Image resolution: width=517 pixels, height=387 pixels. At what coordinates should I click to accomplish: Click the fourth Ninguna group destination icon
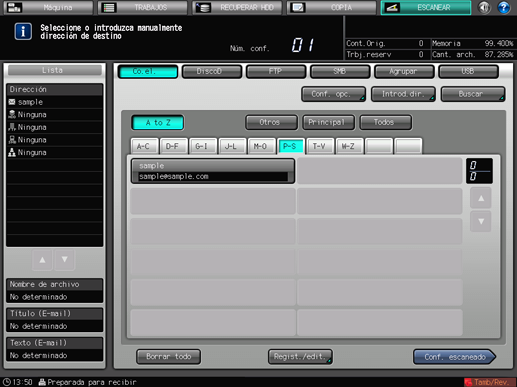click(x=12, y=153)
